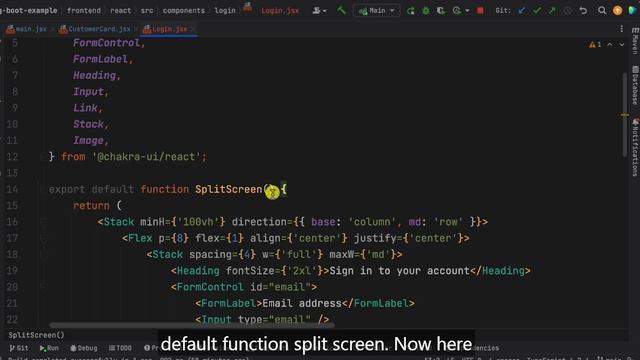Screen dimensions: 640x360
Task: Open the Git tool window at bottom
Action: click(19, 348)
